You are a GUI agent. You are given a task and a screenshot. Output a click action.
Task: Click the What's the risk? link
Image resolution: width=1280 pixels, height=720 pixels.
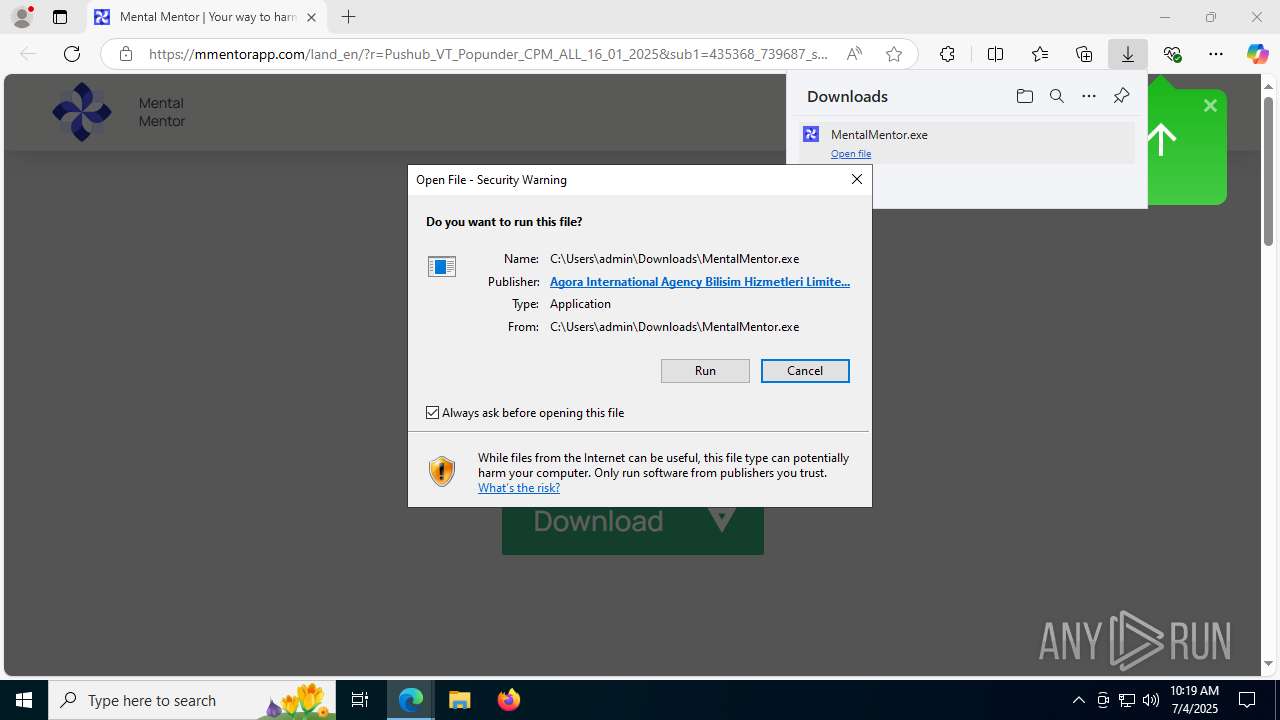tap(519, 488)
